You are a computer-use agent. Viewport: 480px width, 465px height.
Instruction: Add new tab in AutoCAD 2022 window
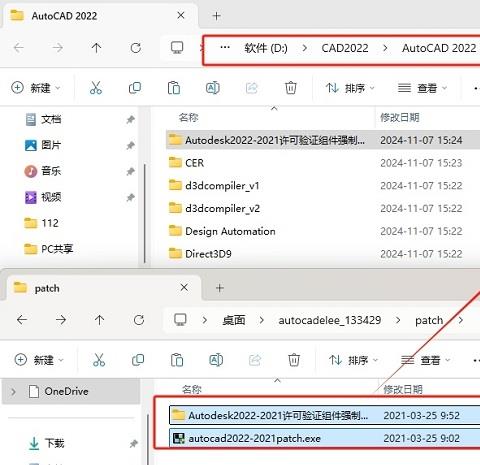coord(217,16)
